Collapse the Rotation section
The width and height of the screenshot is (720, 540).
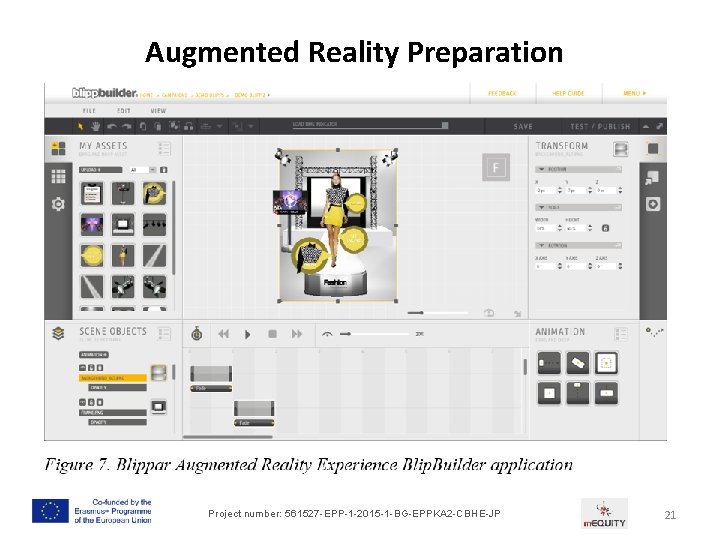(578, 246)
